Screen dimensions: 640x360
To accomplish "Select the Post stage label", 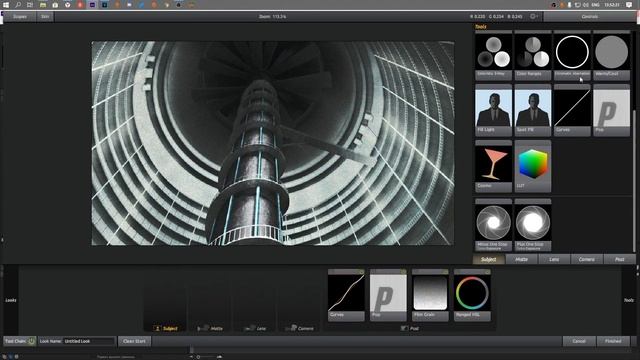I will coord(410,328).
